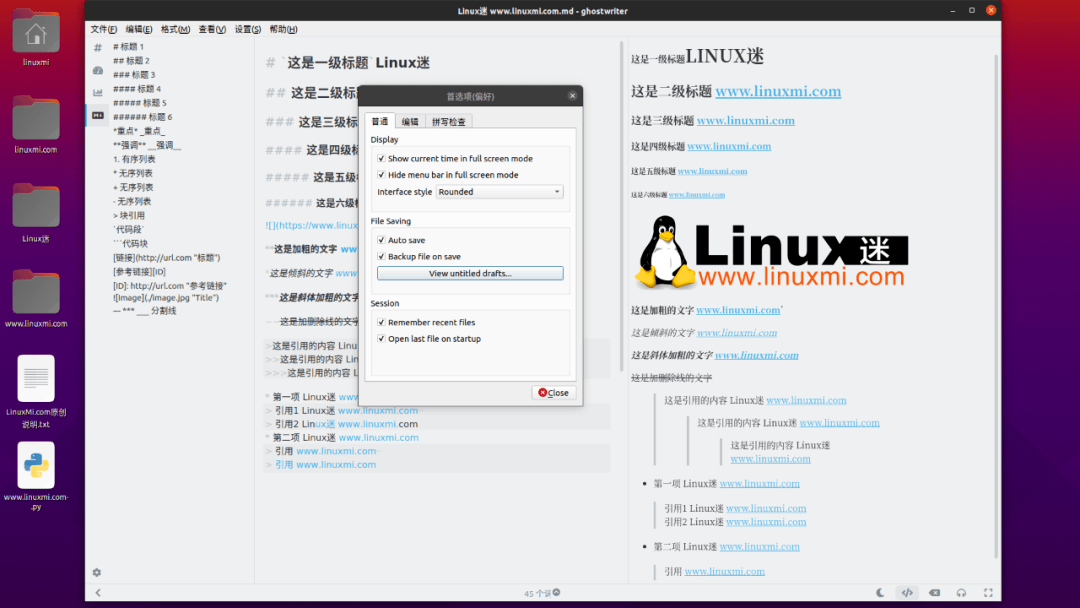Open settings gear in sidebar bottom
This screenshot has width=1080, height=608.
point(97,572)
